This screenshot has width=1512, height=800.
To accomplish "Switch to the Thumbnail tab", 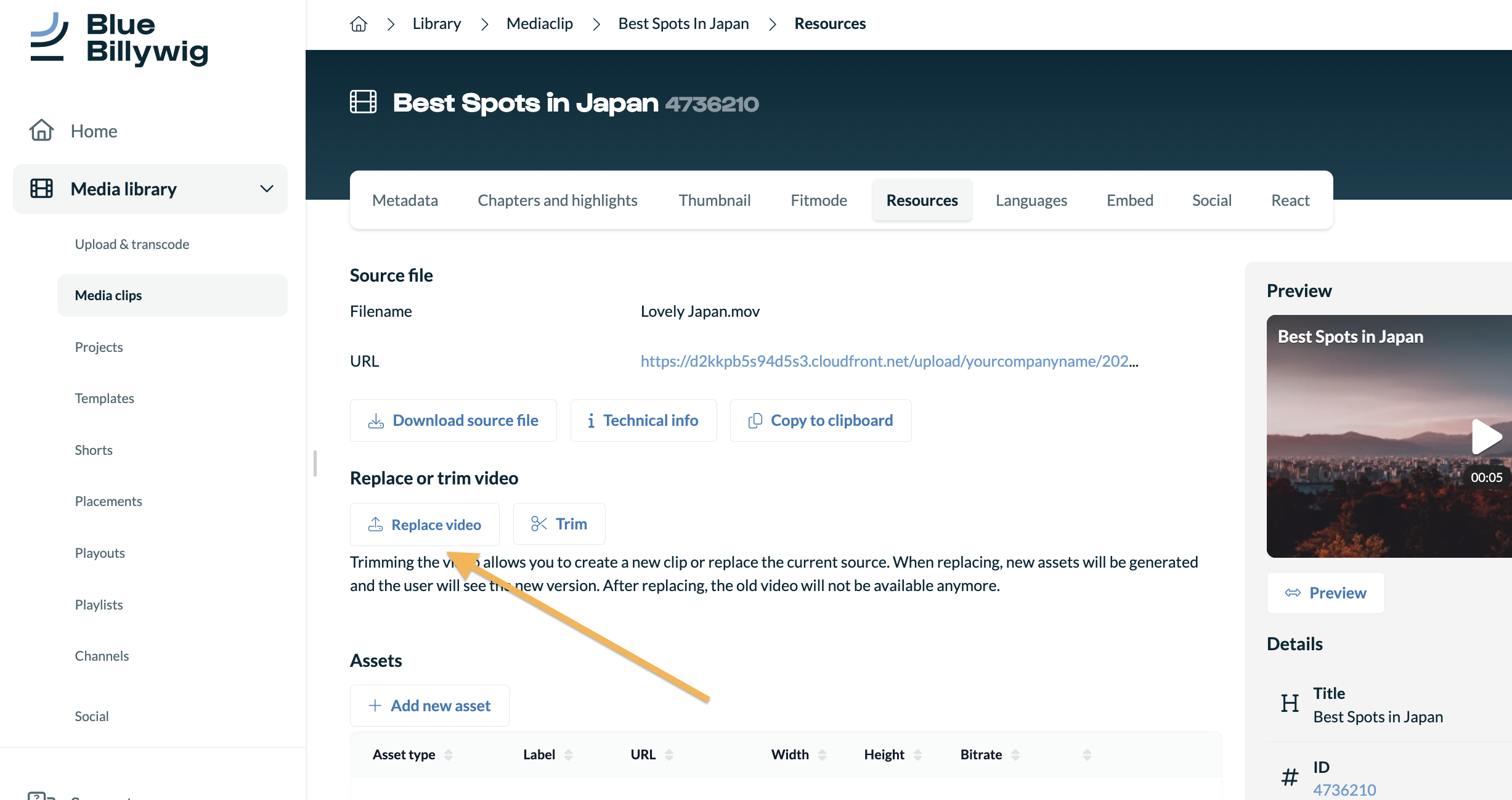I will [714, 200].
